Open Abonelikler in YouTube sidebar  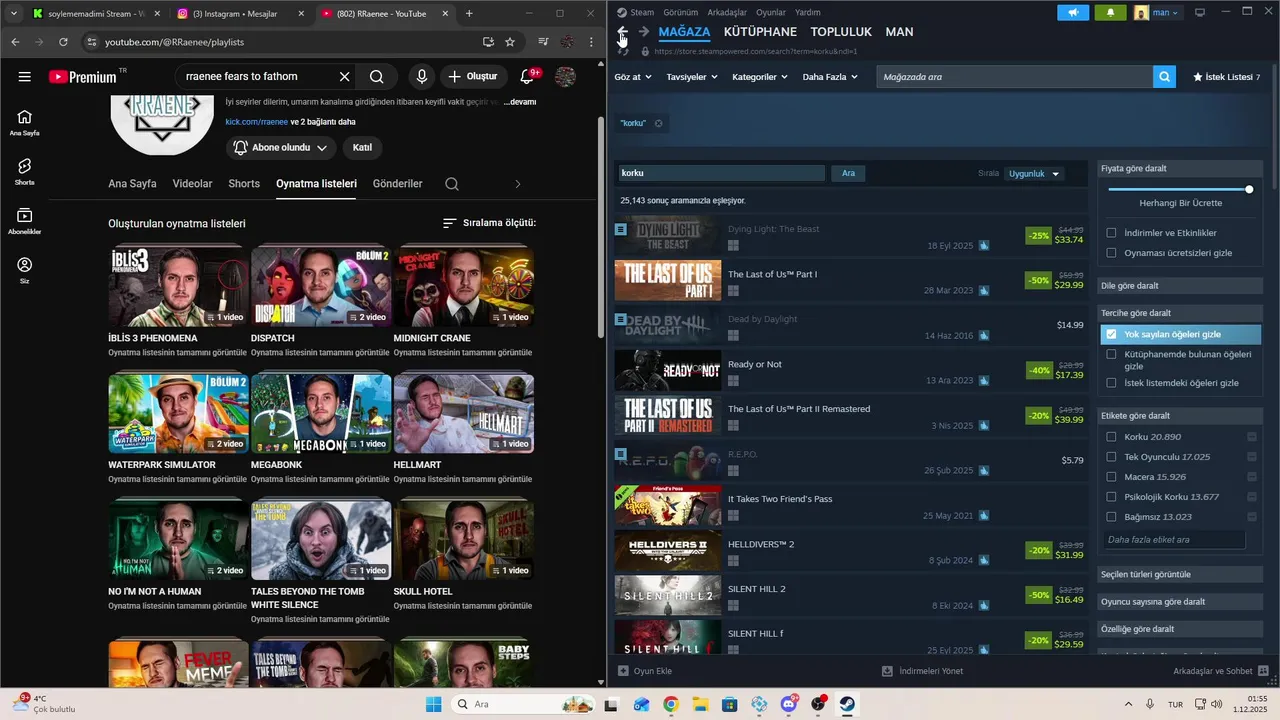(x=25, y=221)
